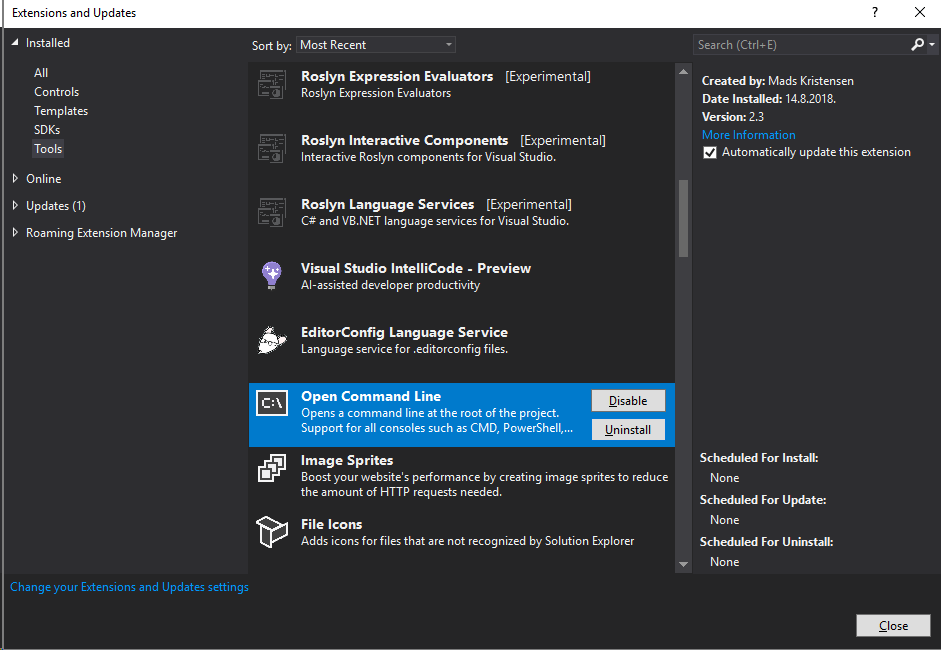Viewport: 943px width, 650px height.
Task: Click the Roslyn Interactive Components extension icon
Action: [x=272, y=149]
